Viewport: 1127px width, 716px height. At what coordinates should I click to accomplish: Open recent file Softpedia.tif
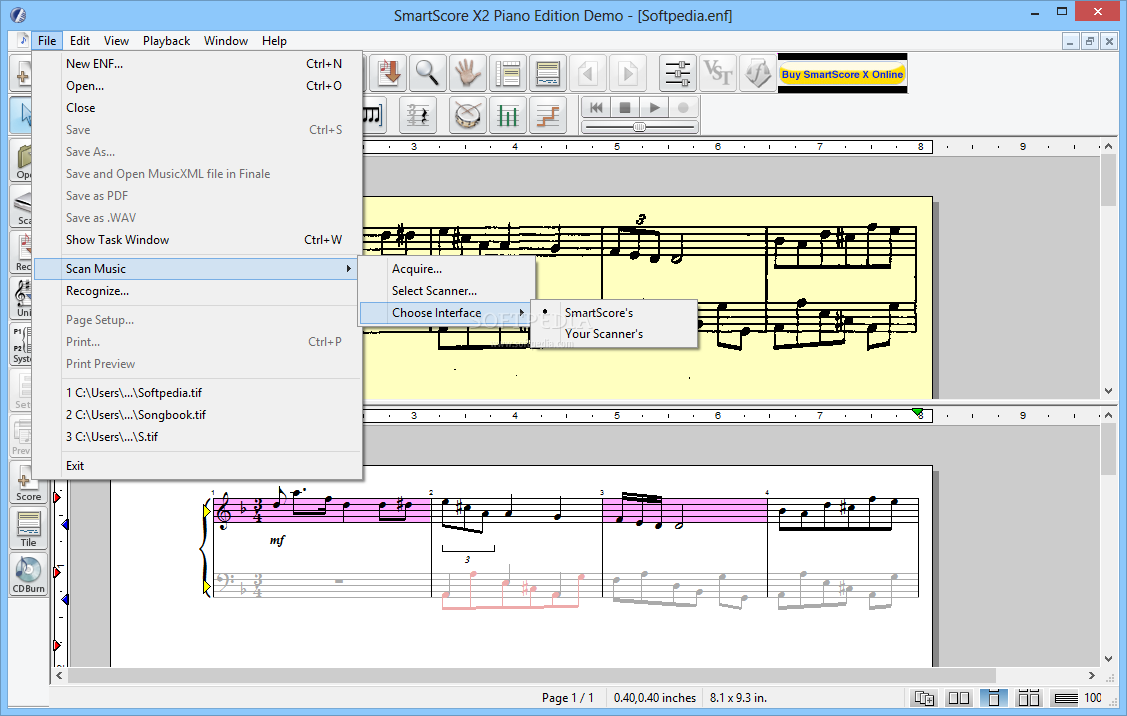pyautogui.click(x=196, y=393)
